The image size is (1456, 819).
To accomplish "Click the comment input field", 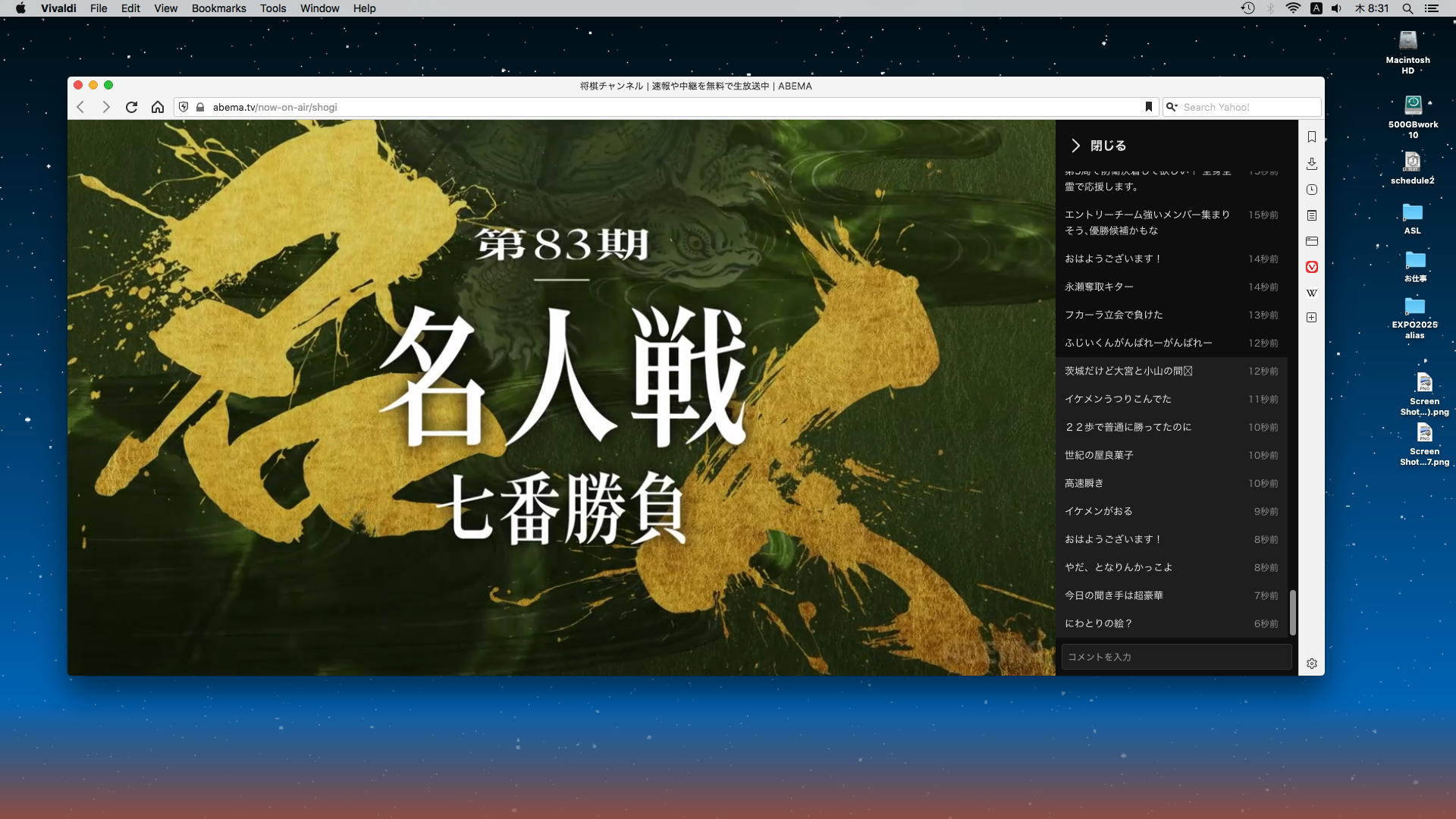I will coord(1175,657).
